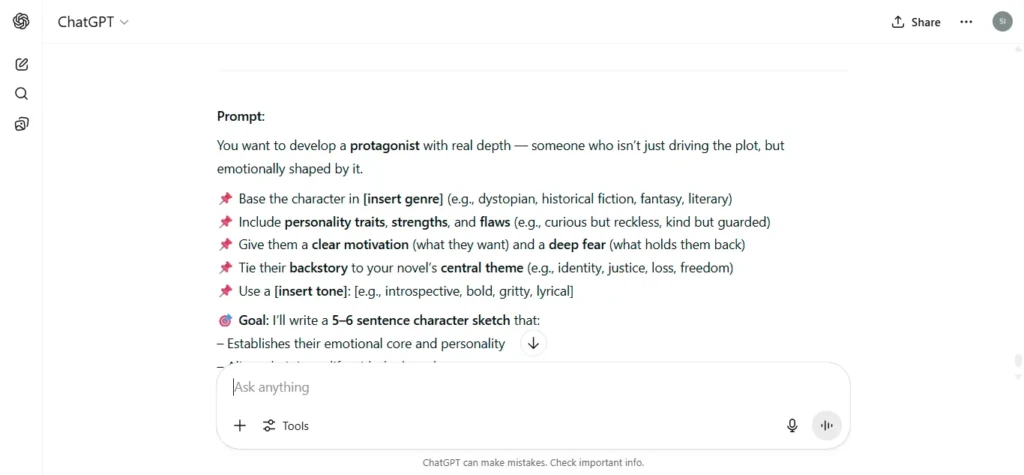Open the three-dot options menu
Viewport: 1024px width, 475px height.
click(x=966, y=22)
